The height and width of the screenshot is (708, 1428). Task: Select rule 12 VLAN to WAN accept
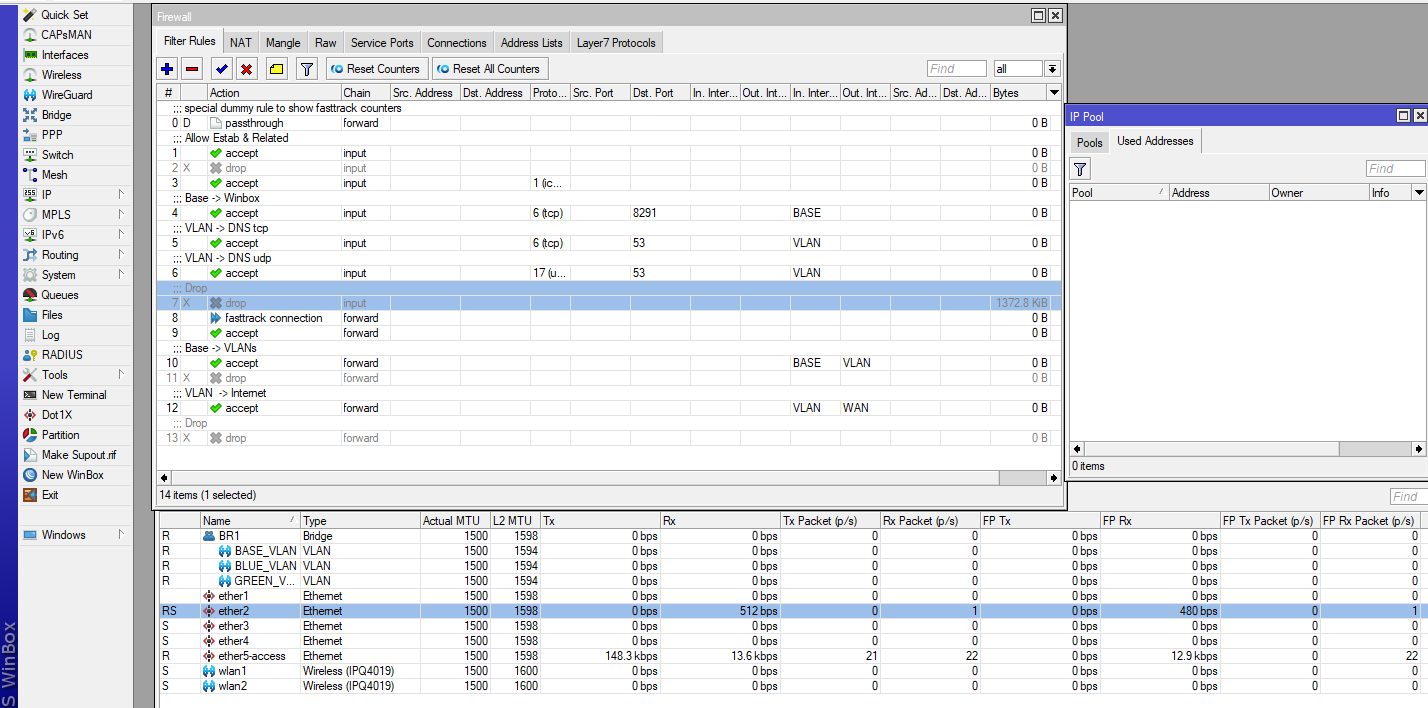(610, 408)
